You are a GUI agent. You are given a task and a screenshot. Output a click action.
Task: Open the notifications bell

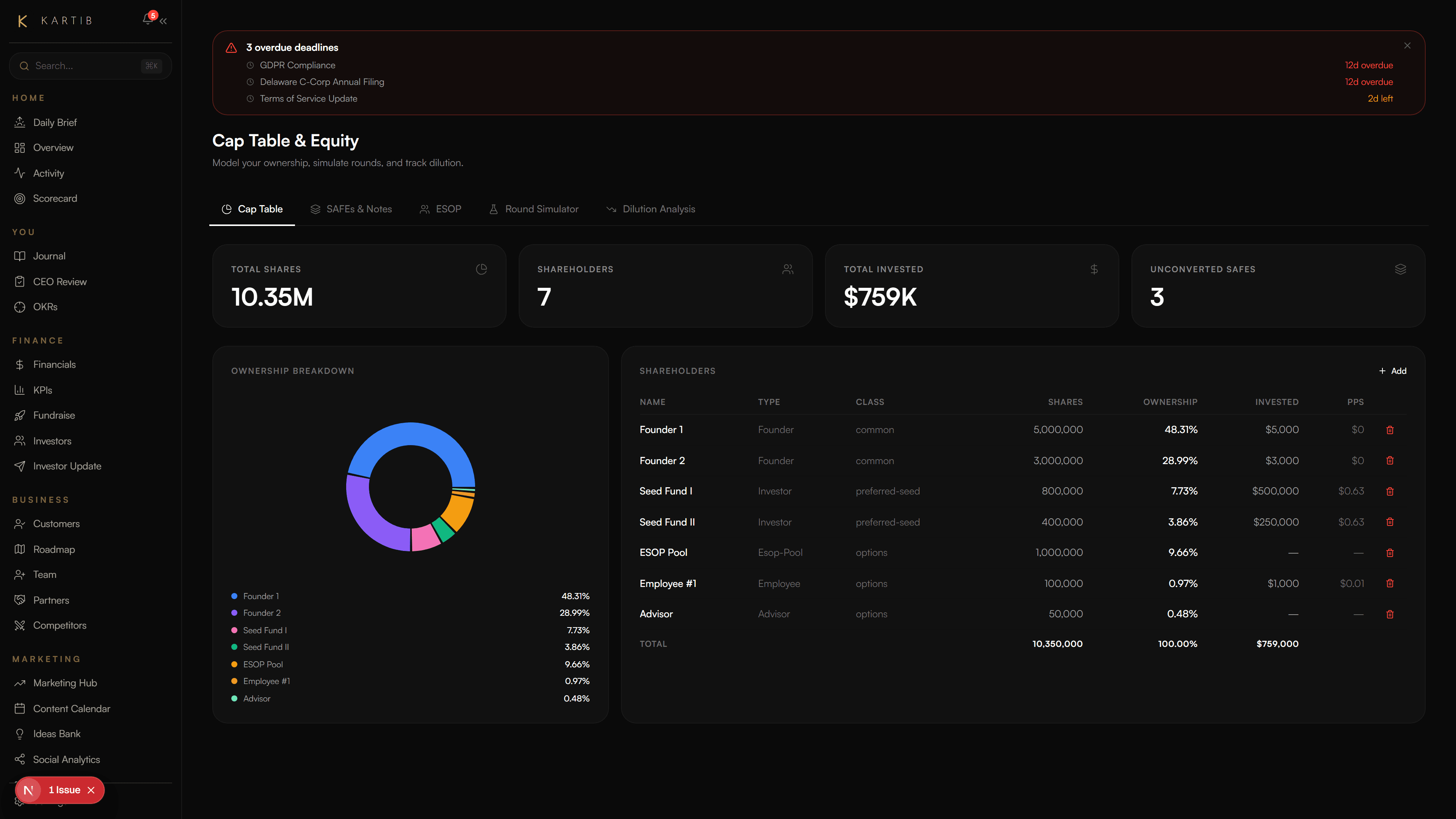coord(147,20)
